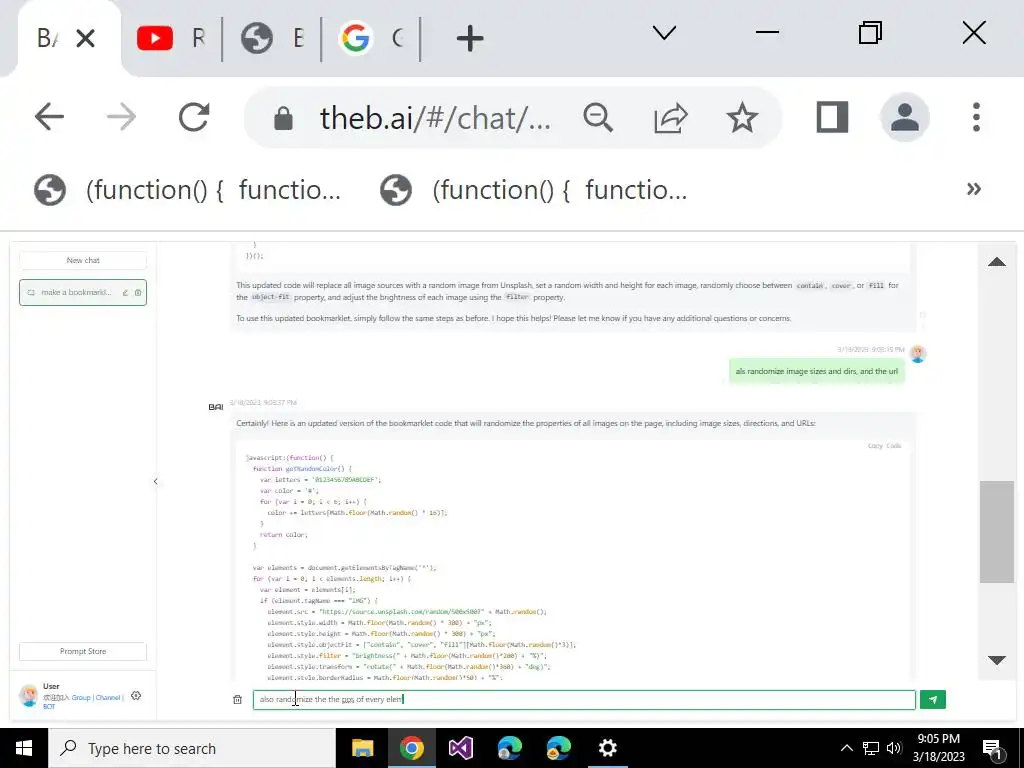This screenshot has height=768, width=1024.
Task: Open the notification center icon
Action: tap(993, 749)
